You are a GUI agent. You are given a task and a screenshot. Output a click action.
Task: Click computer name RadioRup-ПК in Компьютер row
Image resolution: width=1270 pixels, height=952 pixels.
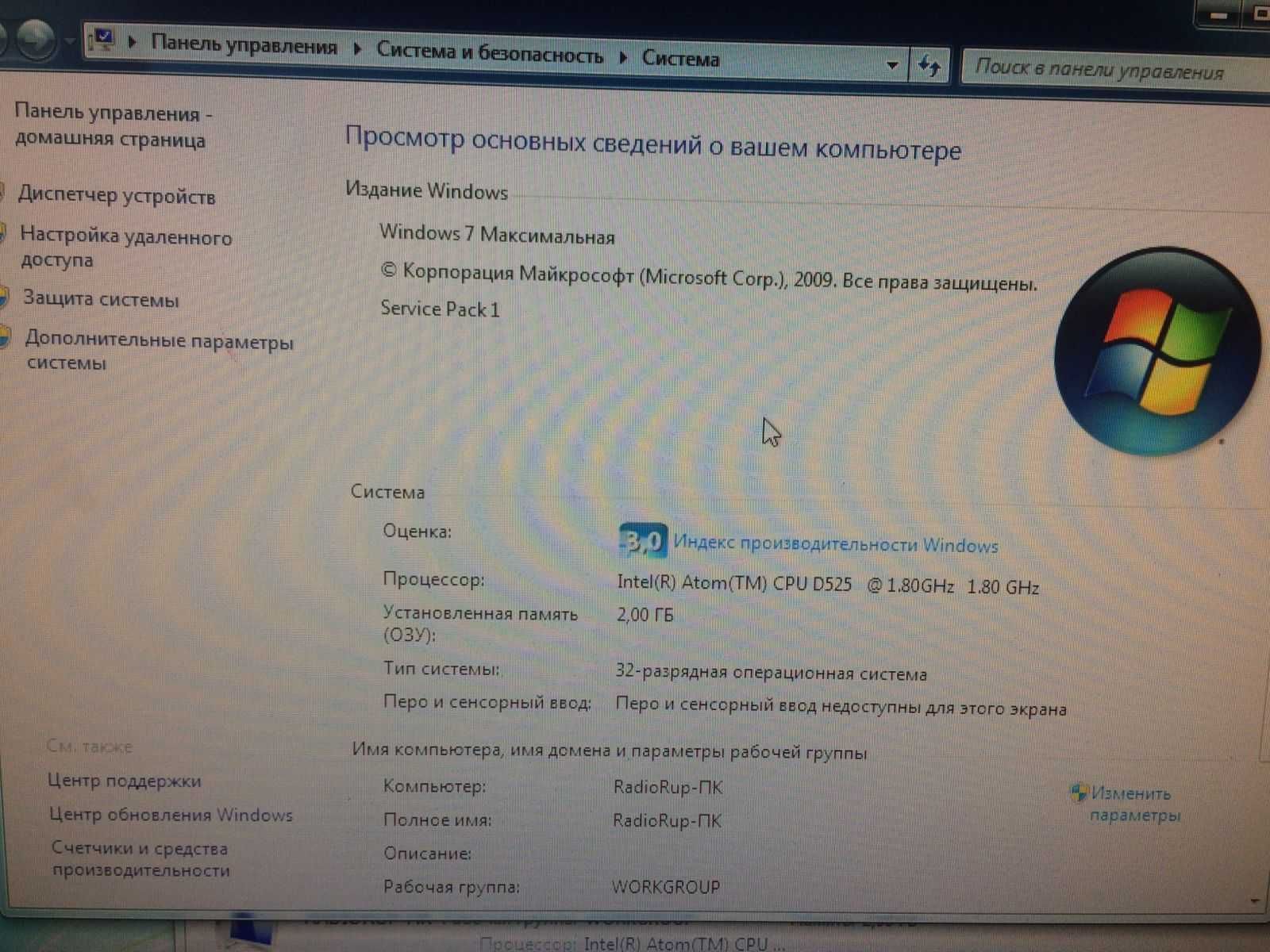(x=668, y=787)
